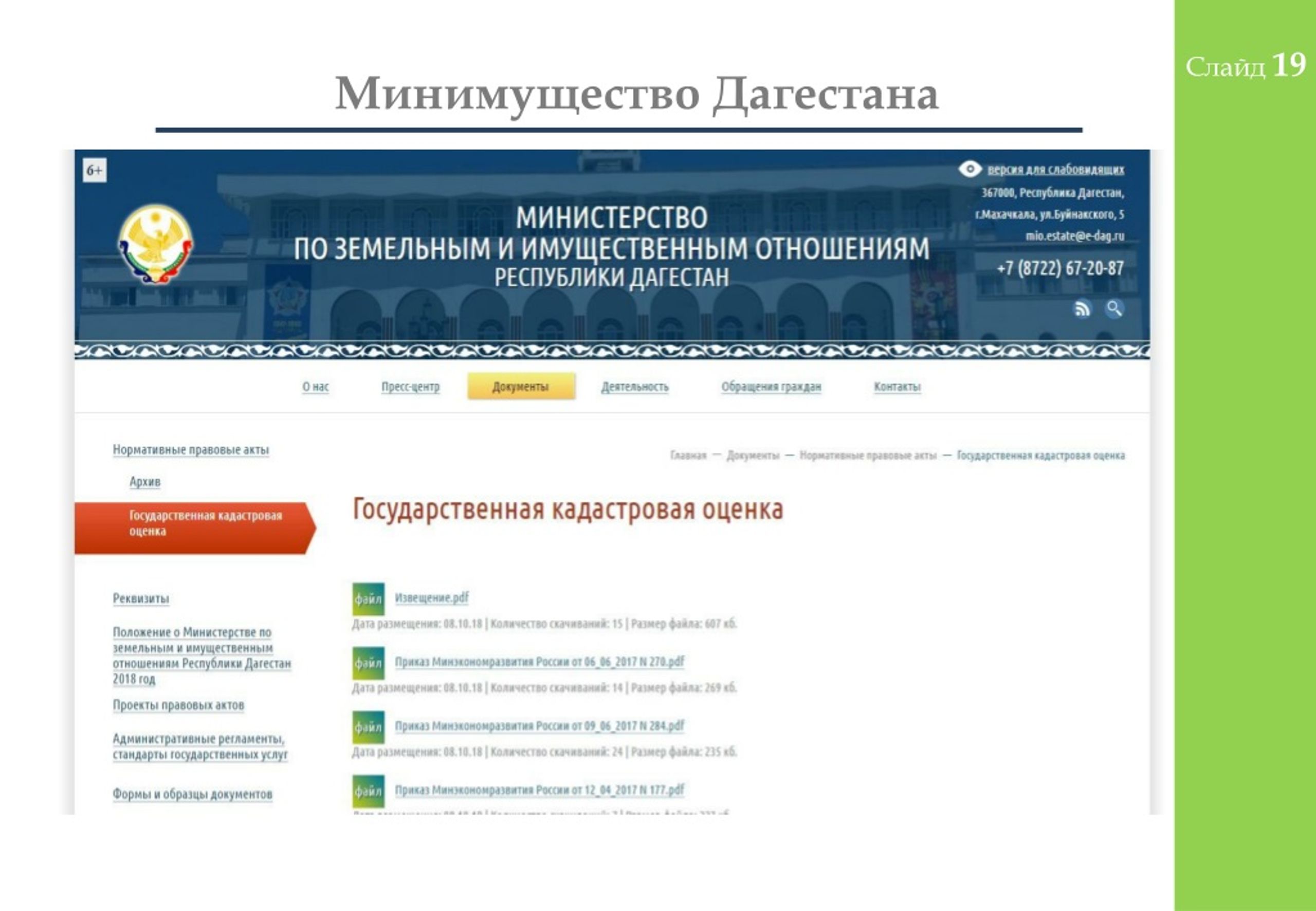Click Главная in the breadcrumb
1316x911 pixels.
(x=688, y=455)
